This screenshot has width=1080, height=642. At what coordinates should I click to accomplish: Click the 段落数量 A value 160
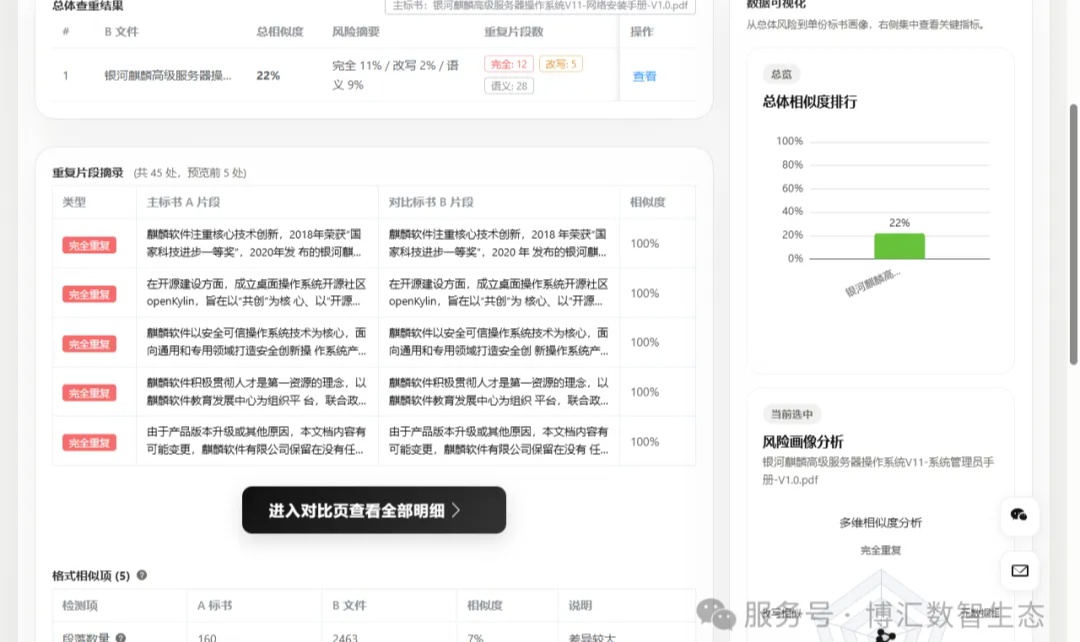pos(207,638)
